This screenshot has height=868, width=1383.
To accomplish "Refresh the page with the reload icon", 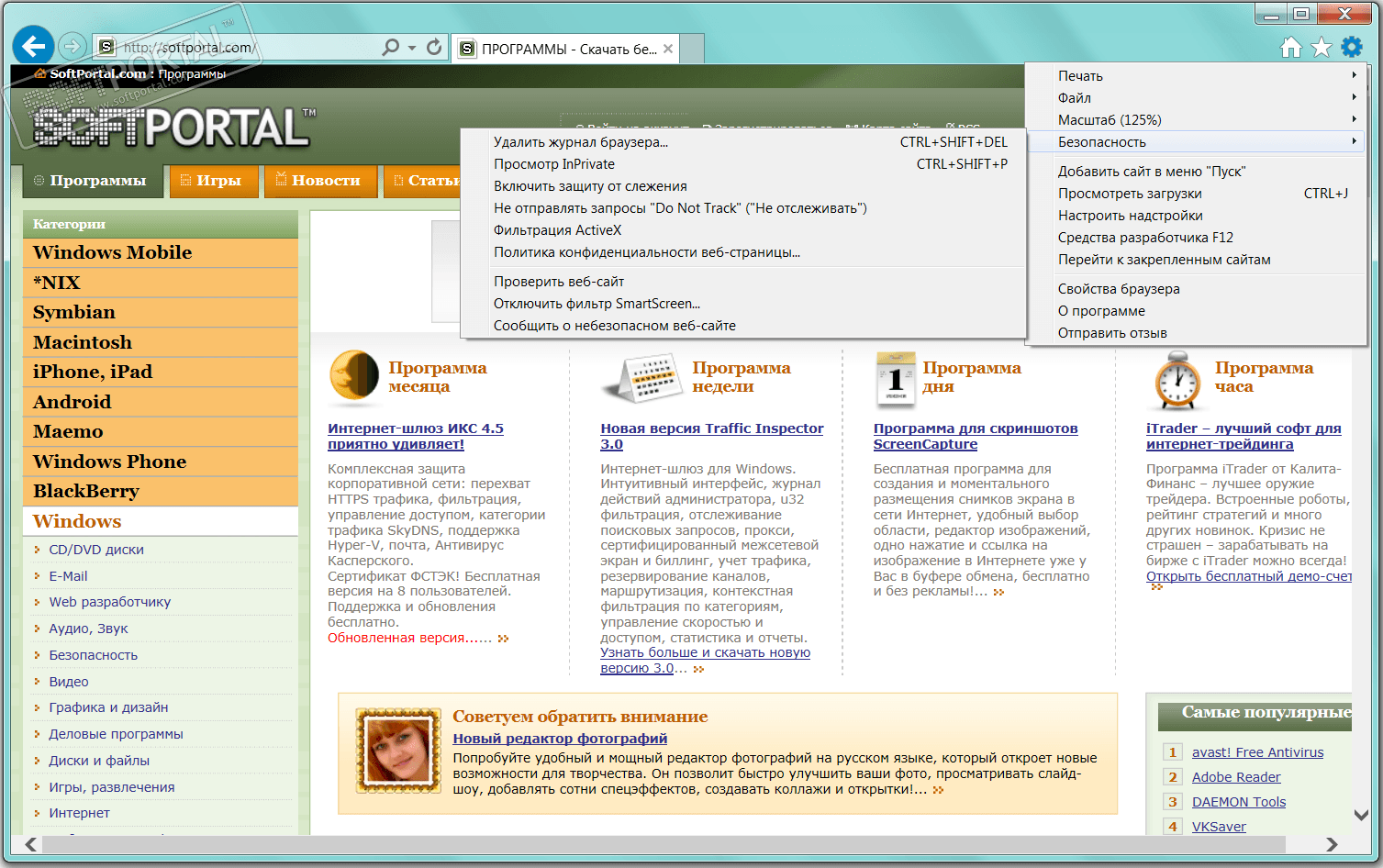I will click(x=434, y=47).
